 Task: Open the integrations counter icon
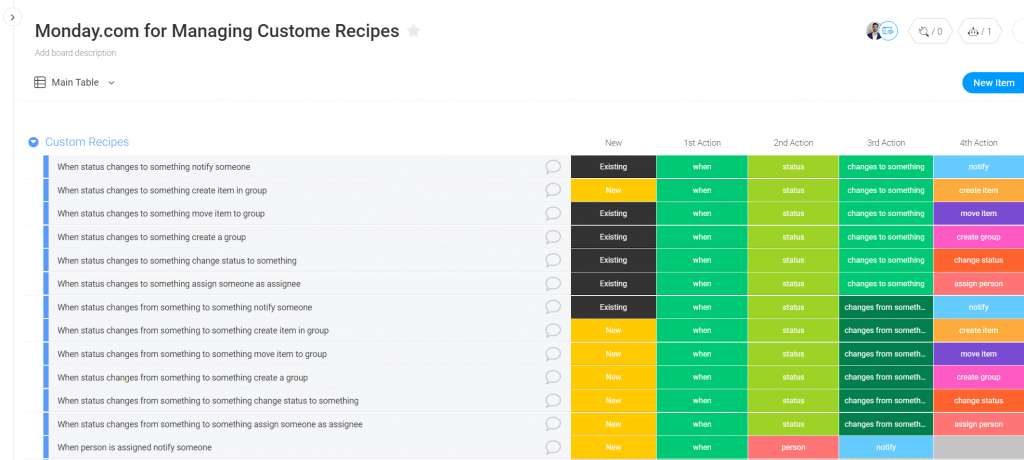tap(930, 31)
